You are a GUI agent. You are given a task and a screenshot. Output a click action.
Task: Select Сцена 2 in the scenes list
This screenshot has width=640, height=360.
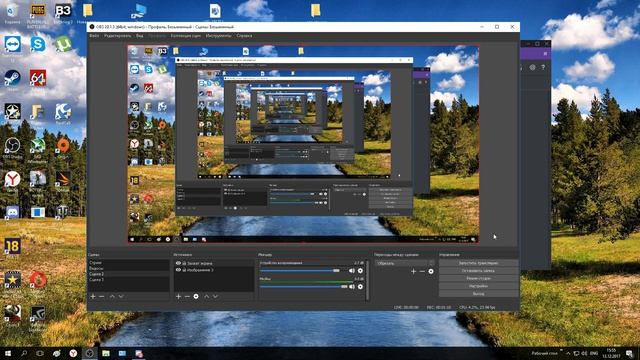pyautogui.click(x=129, y=274)
